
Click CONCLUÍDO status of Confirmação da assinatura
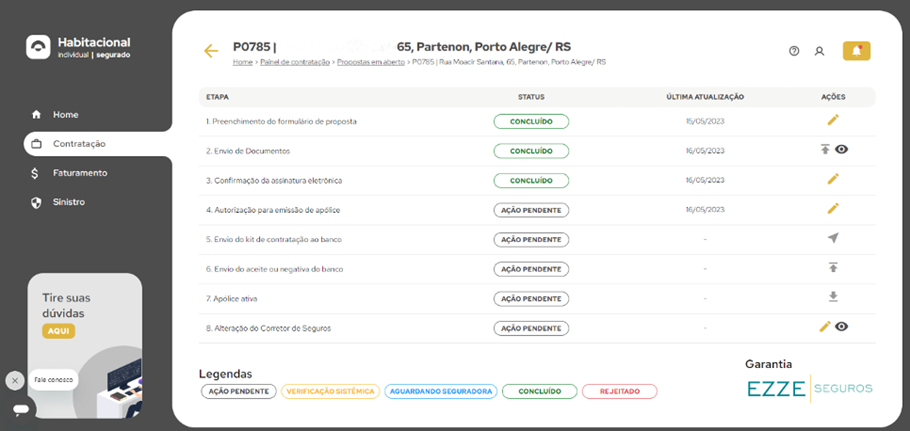point(531,180)
